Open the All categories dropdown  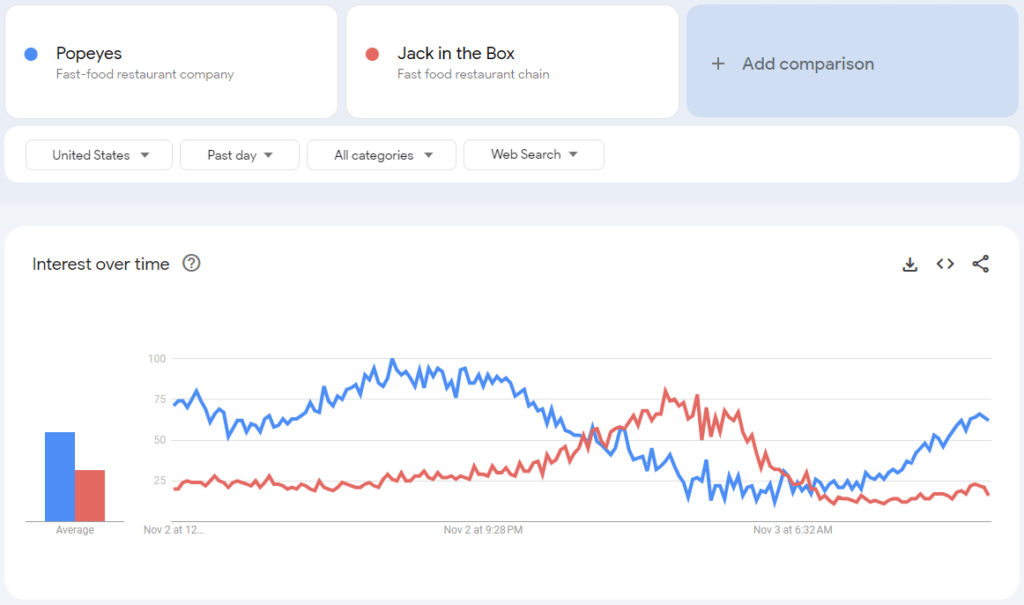(x=381, y=155)
